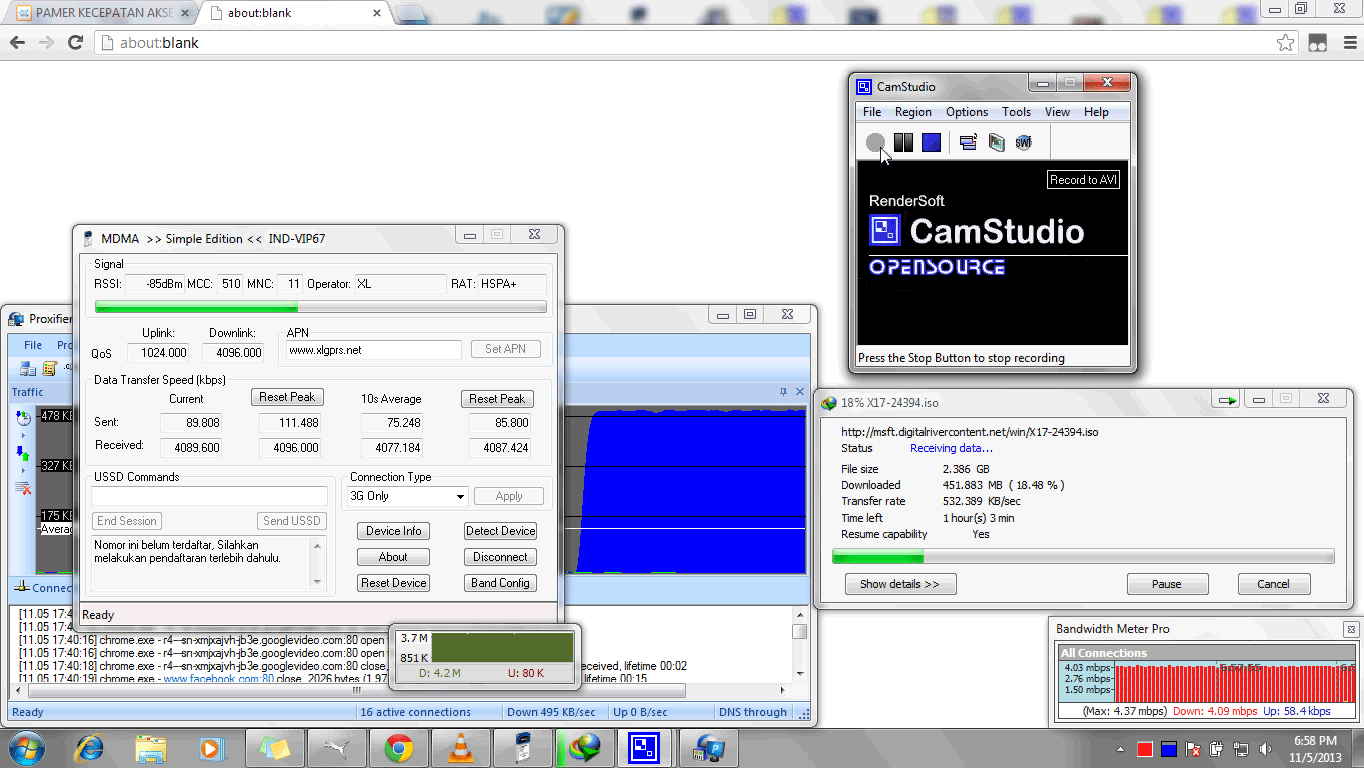Image resolution: width=1364 pixels, height=768 pixels.
Task: Click the blue Stop icon in CamStudio toolbar
Action: pyautogui.click(x=931, y=142)
